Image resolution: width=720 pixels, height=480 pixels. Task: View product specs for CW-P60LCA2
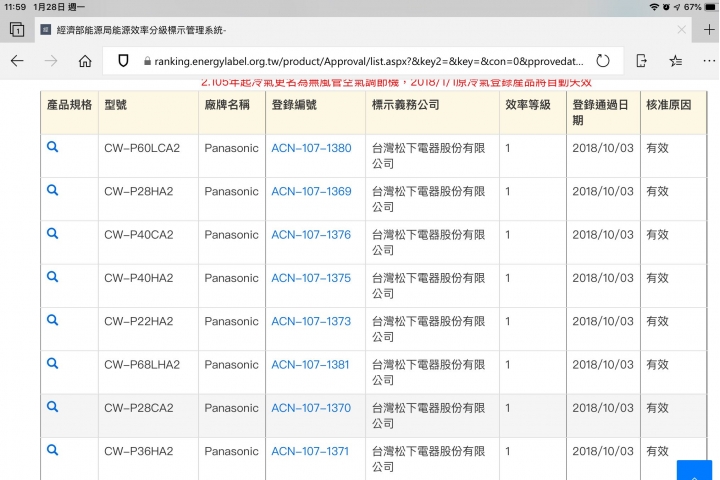53,147
